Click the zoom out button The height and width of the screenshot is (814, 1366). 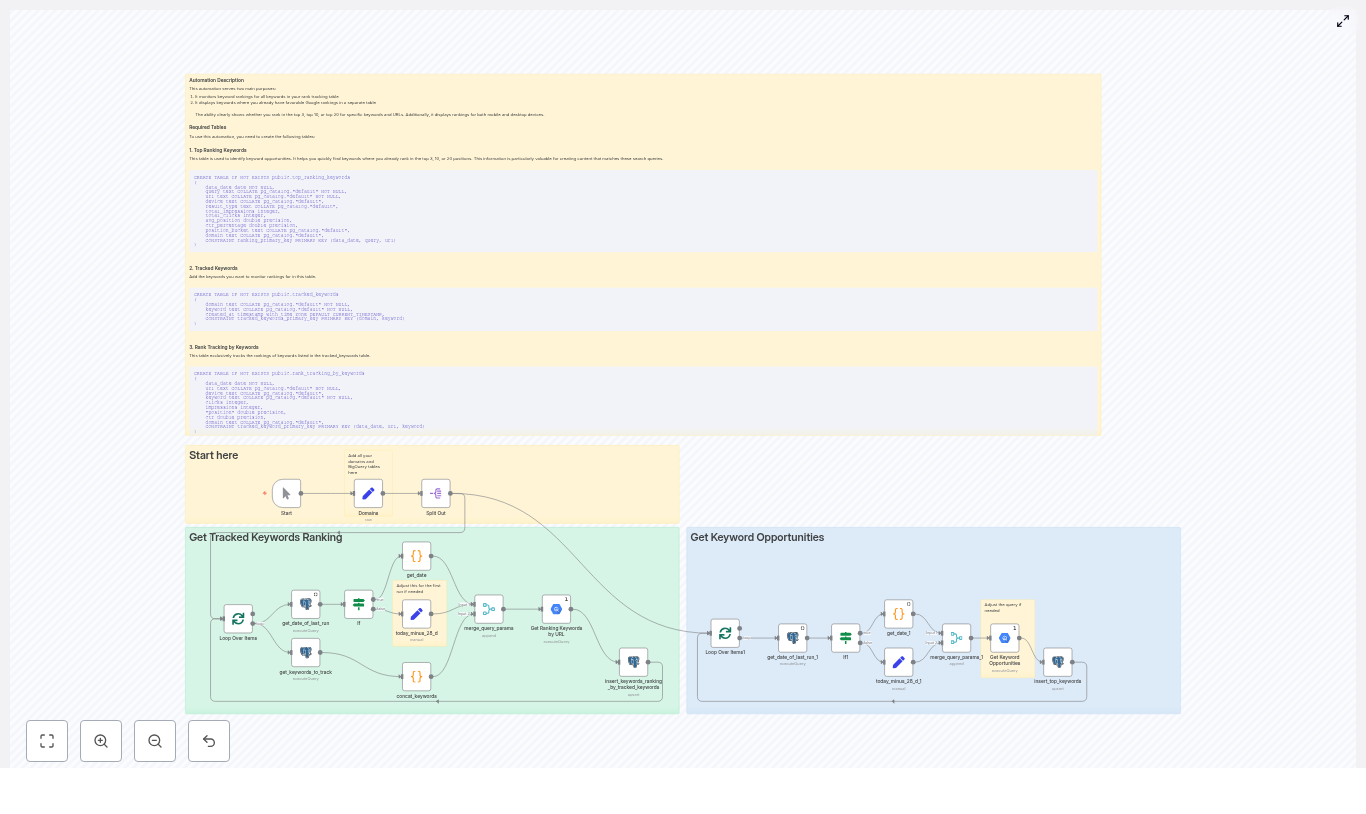[155, 741]
